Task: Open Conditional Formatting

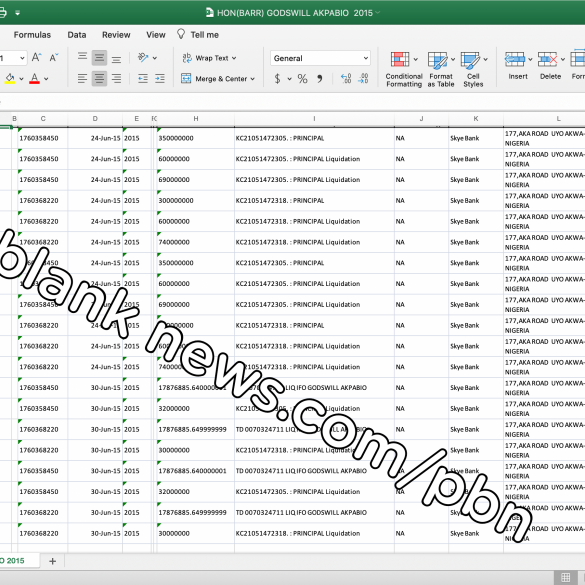Action: pyautogui.click(x=404, y=69)
